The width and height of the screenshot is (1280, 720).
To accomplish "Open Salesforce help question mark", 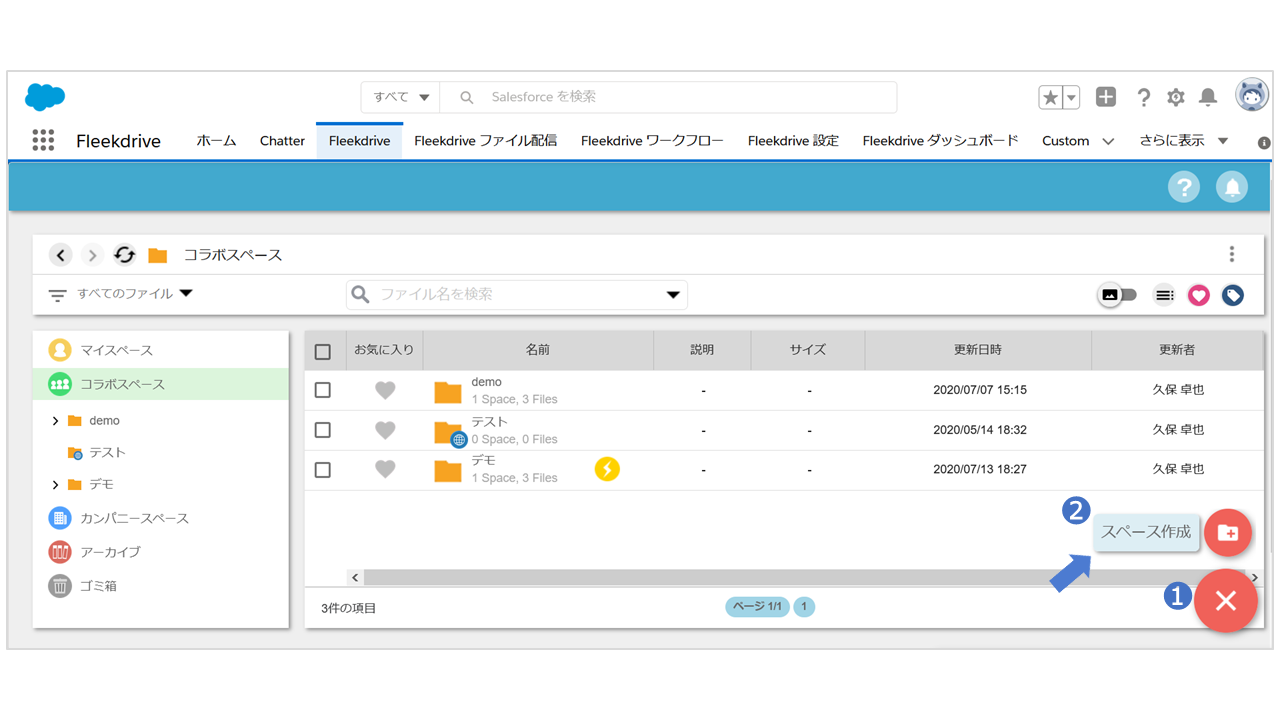I will click(x=1144, y=97).
